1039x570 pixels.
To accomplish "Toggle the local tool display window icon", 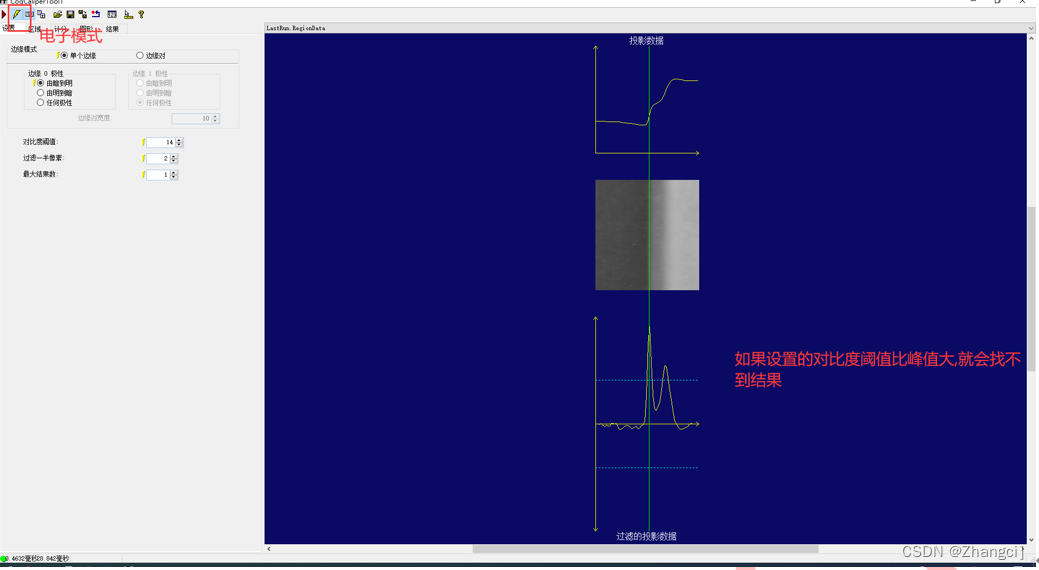I will coord(29,14).
